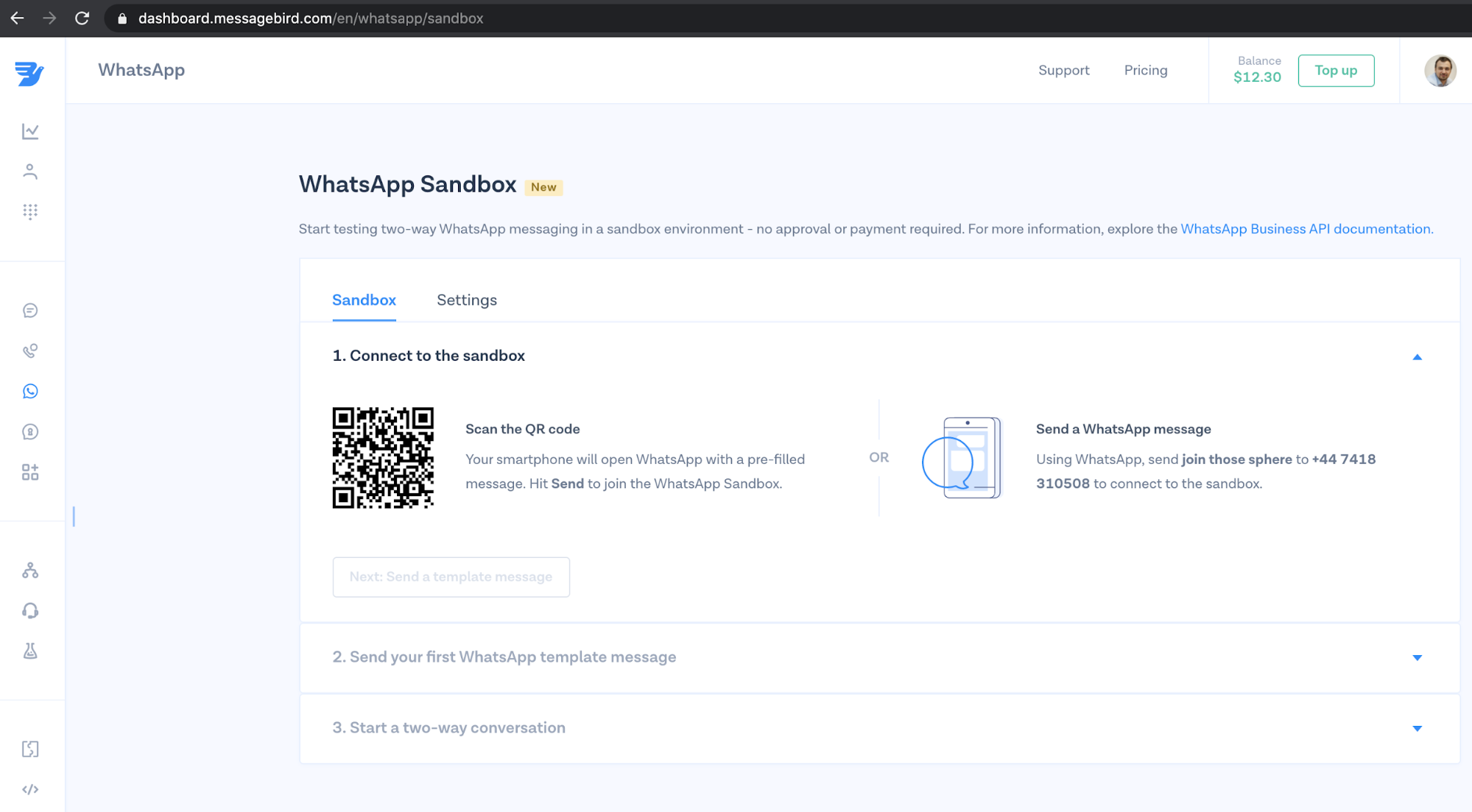
Task: Click the sandbox QR code image
Action: click(x=383, y=458)
